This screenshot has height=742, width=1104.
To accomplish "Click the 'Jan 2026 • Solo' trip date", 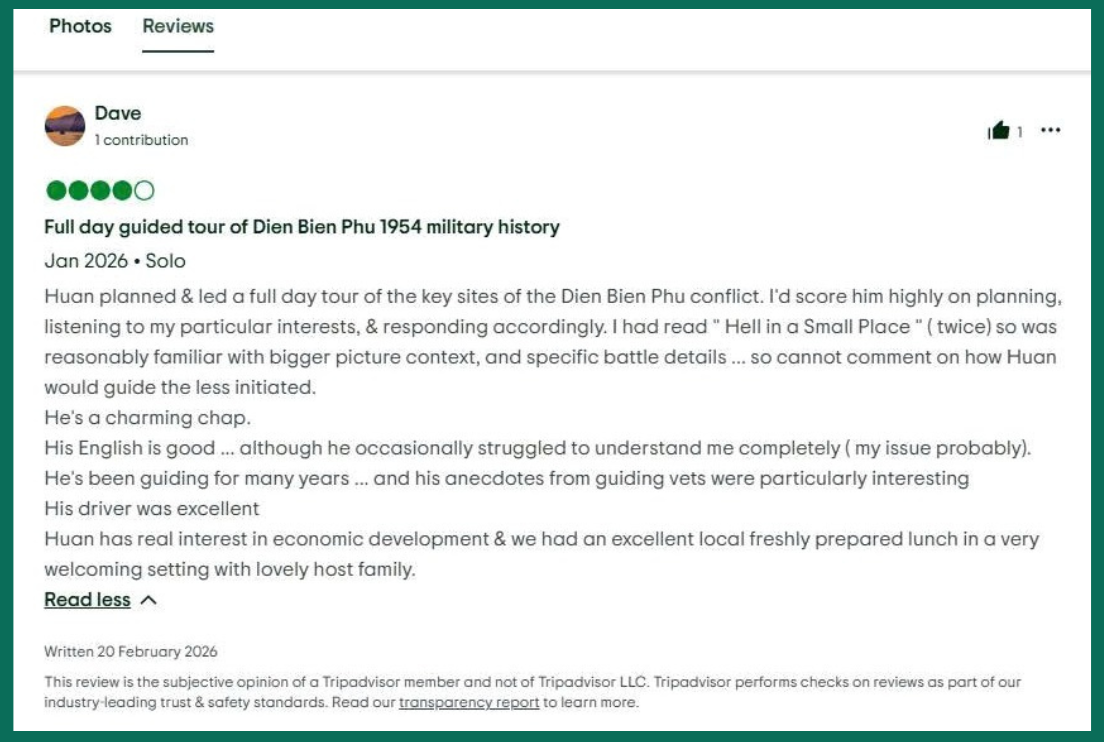I will click(115, 261).
